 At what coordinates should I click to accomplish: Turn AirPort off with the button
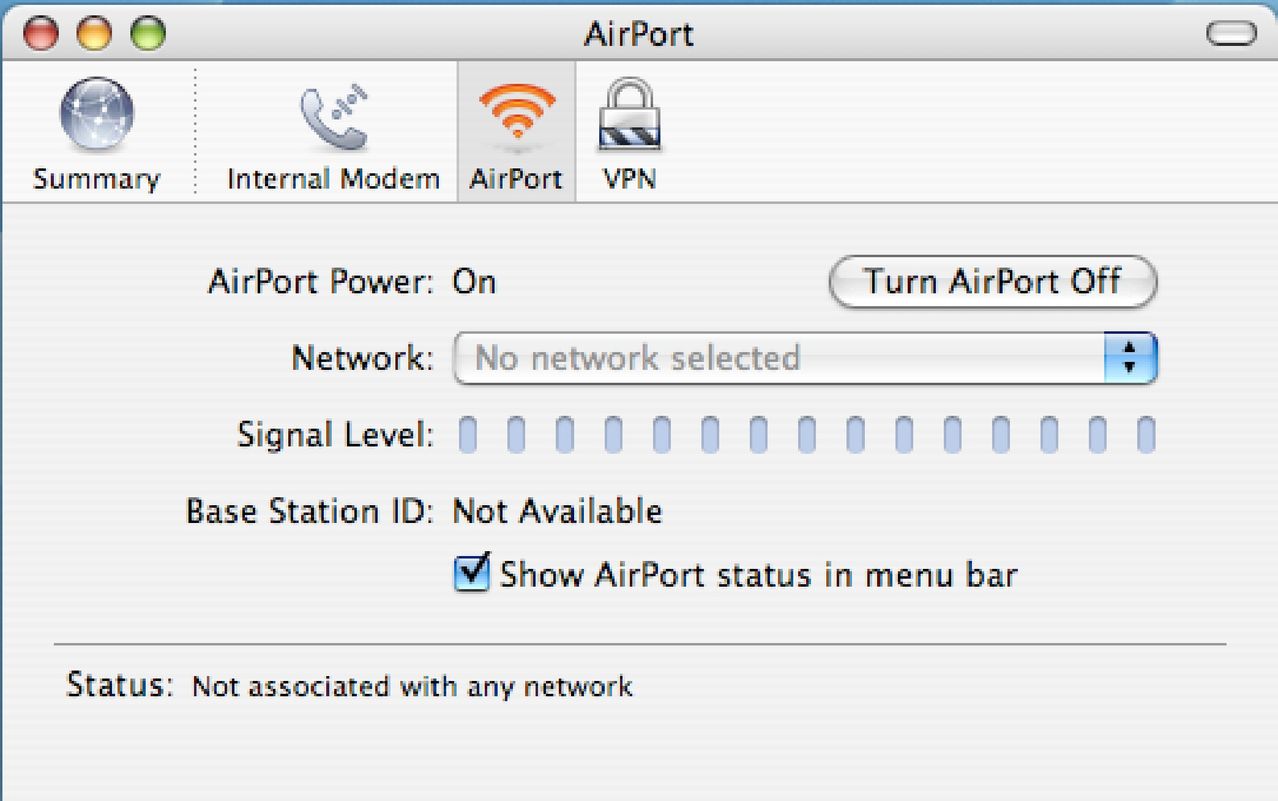[993, 282]
